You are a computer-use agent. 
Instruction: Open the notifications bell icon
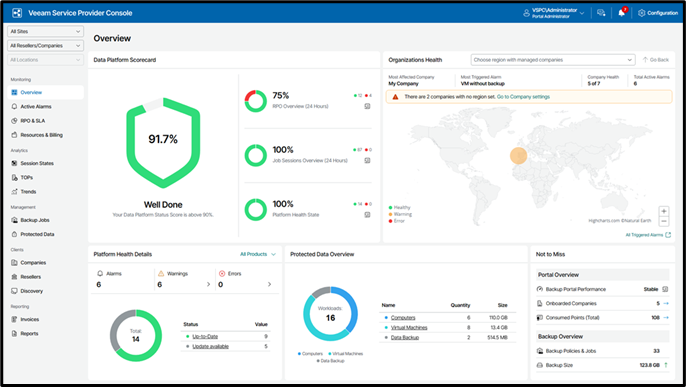point(622,13)
